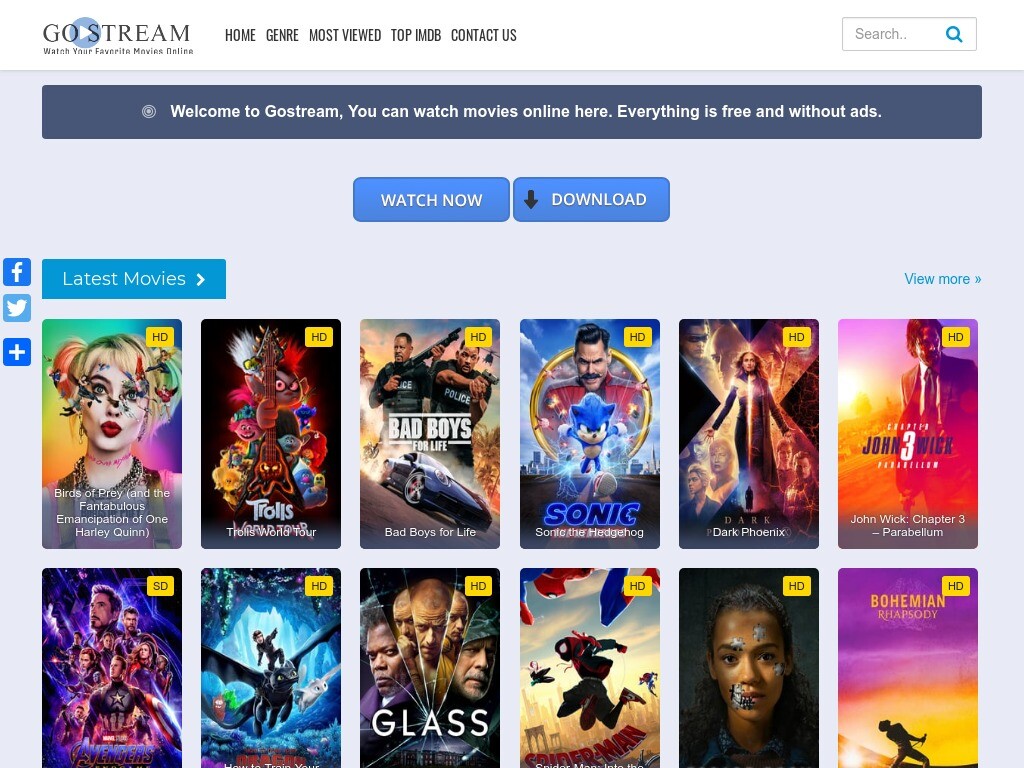Click the View more link
Screen dimensions: 1024x768
pyautogui.click(x=942, y=279)
